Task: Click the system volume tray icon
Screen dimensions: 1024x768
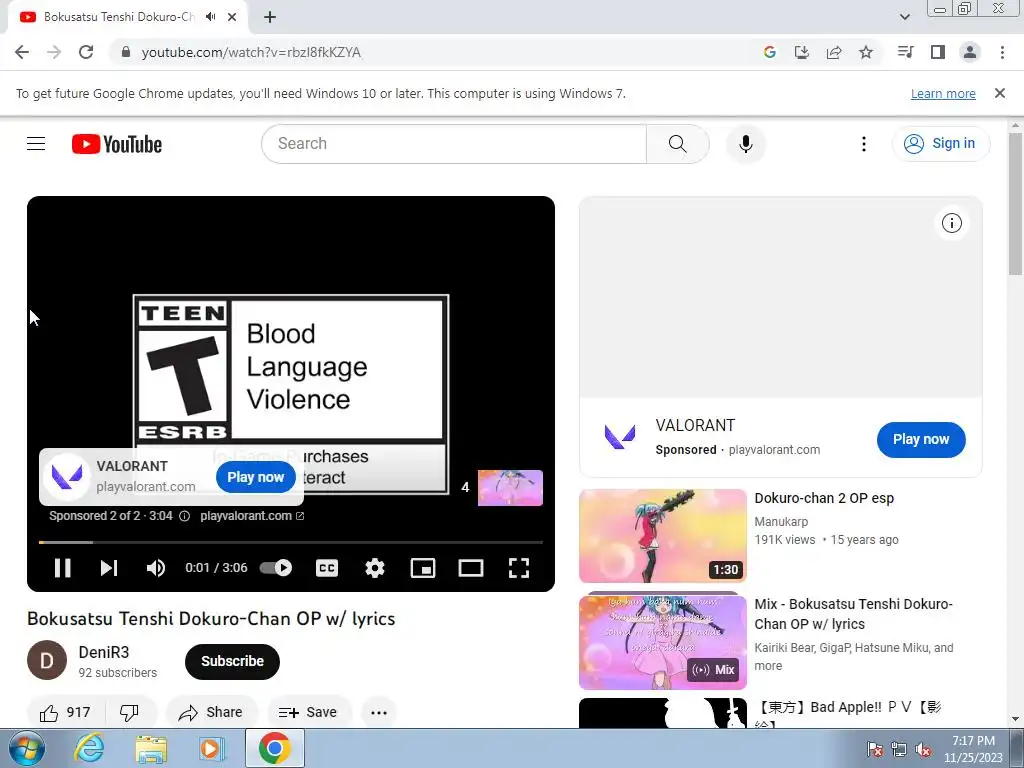Action: click(x=923, y=750)
